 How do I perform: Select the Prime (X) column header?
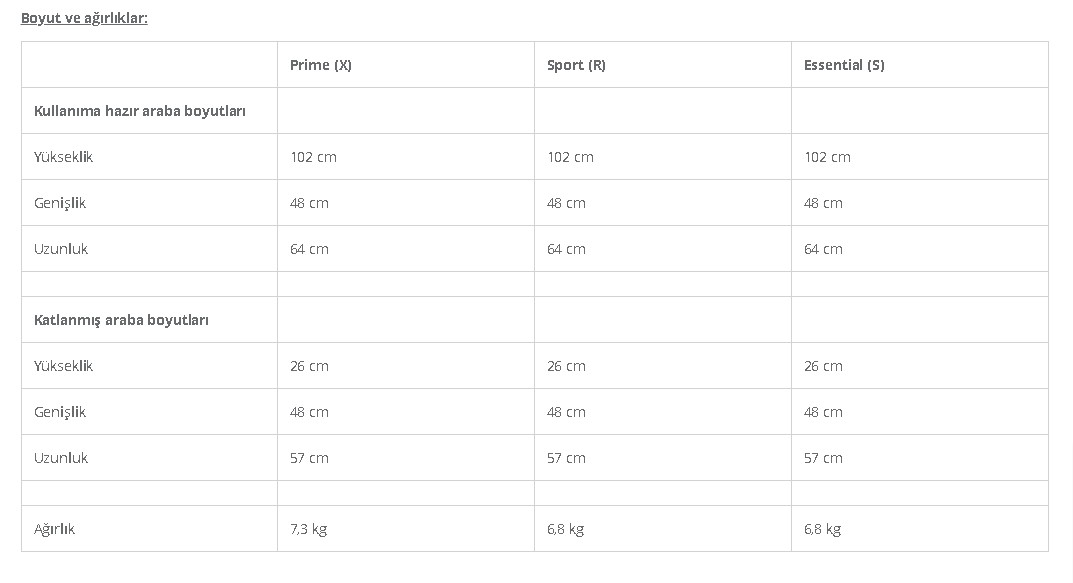321,65
